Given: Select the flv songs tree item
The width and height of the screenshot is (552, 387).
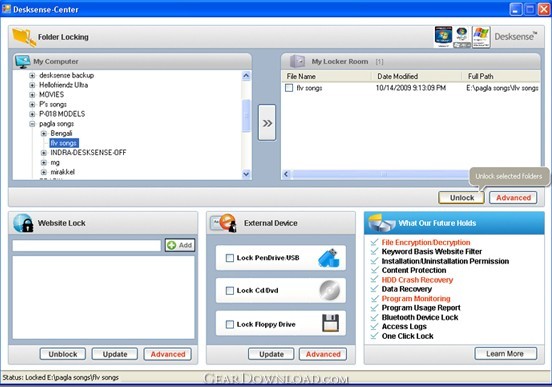Looking at the screenshot, I should 64,143.
